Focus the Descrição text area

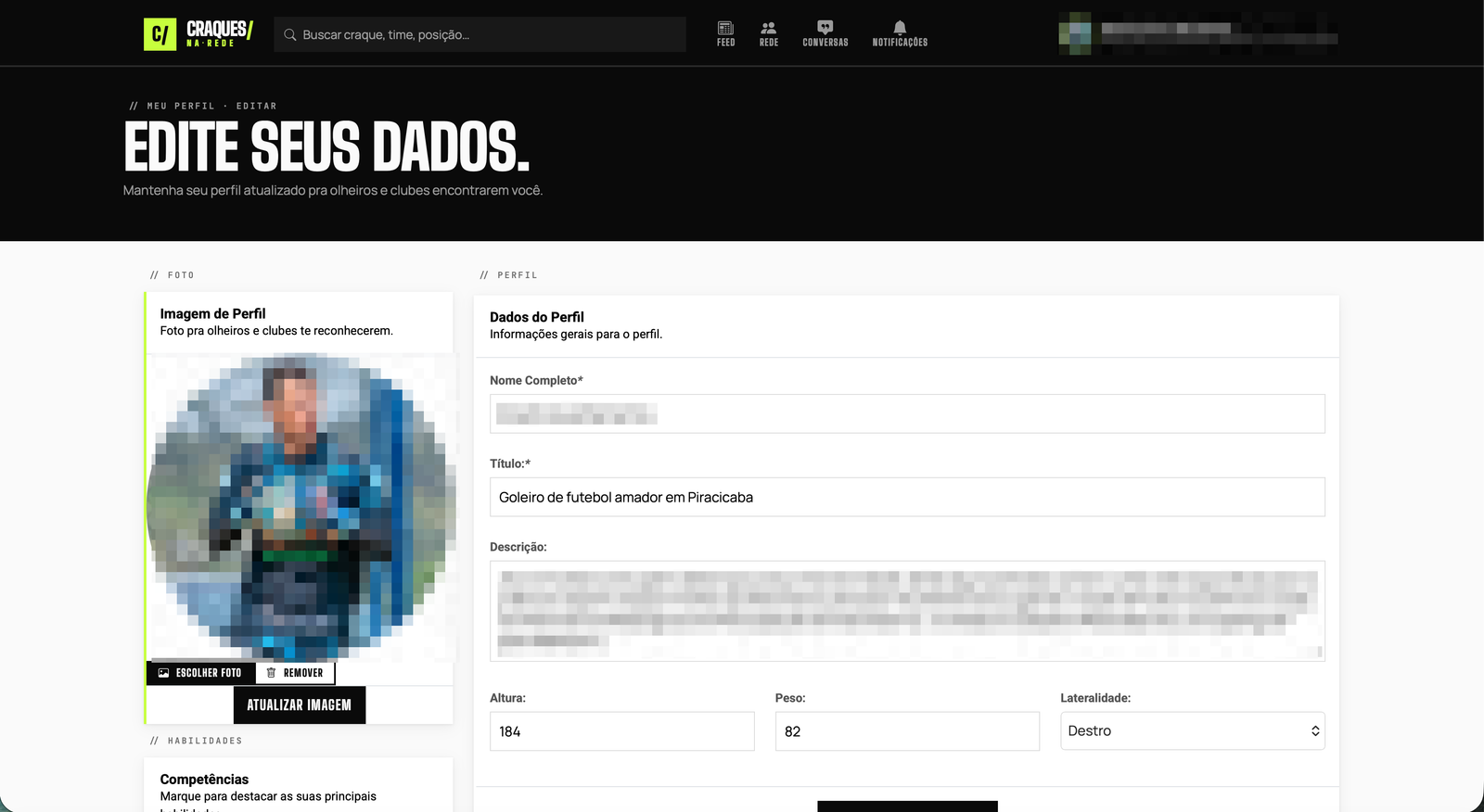[x=907, y=611]
